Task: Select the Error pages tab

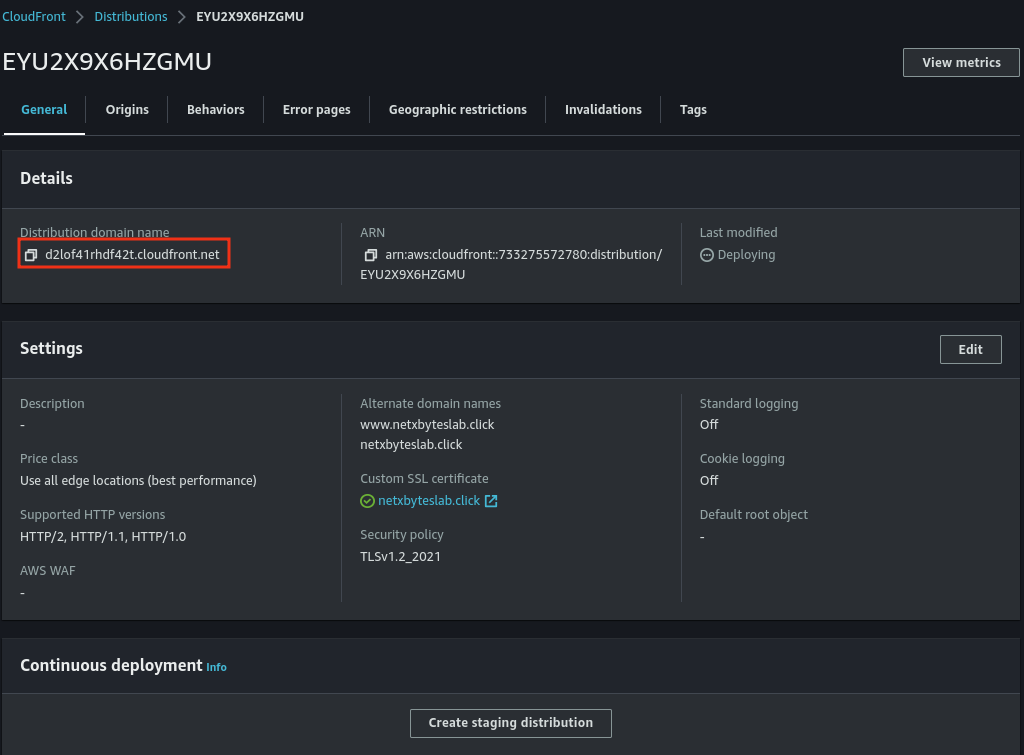Action: pos(316,110)
